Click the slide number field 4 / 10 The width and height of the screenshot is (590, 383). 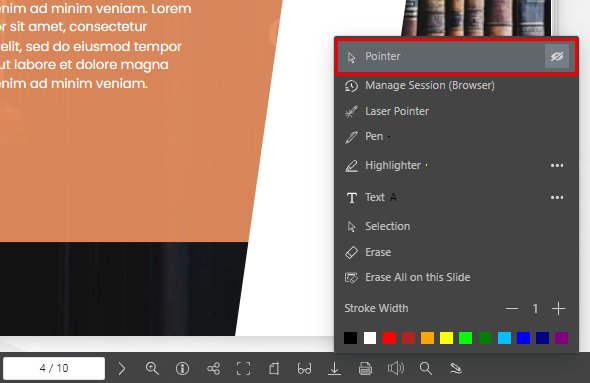tap(54, 368)
